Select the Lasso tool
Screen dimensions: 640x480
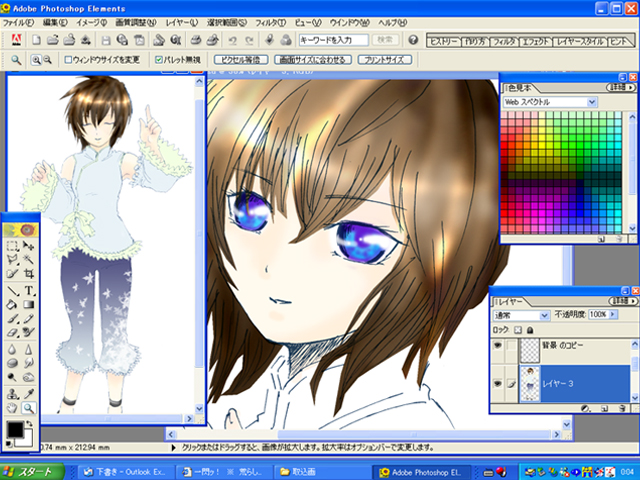pos(12,259)
